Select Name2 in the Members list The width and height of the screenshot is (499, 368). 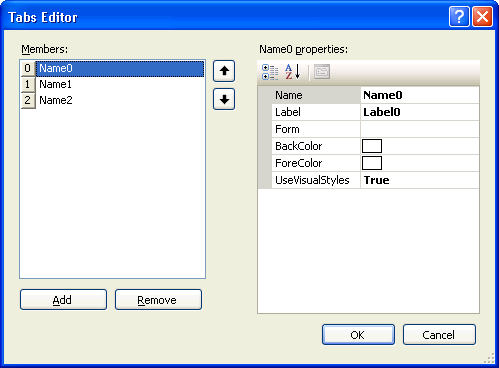pyautogui.click(x=120, y=100)
